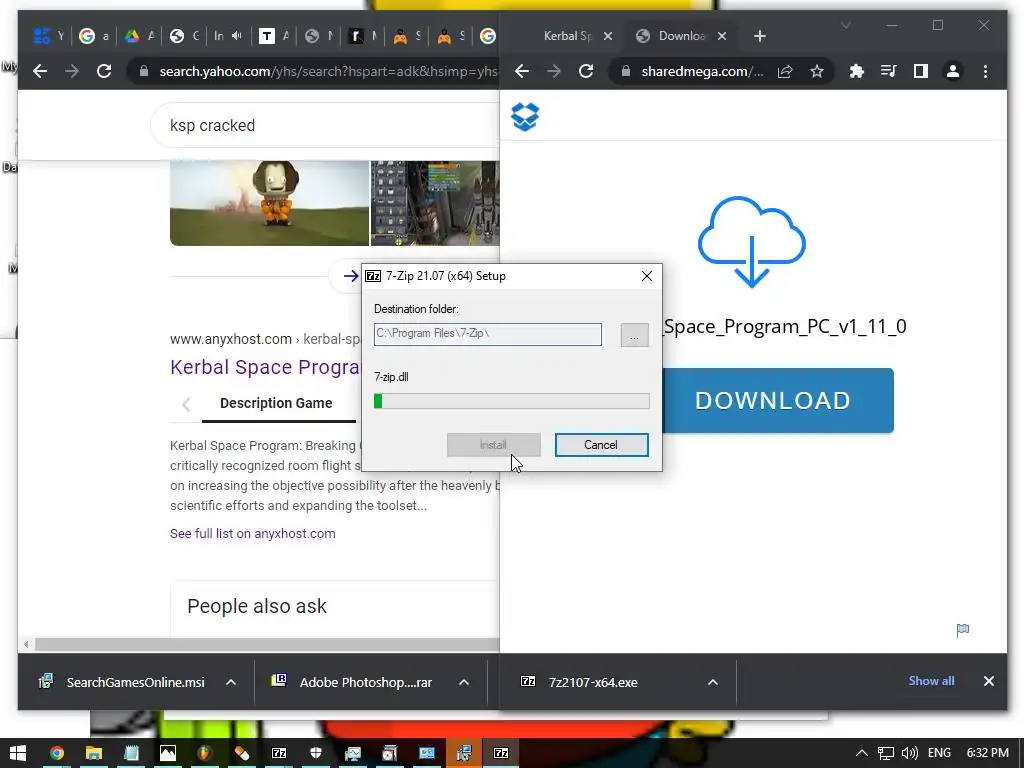Close the downloads bar

click(x=989, y=681)
